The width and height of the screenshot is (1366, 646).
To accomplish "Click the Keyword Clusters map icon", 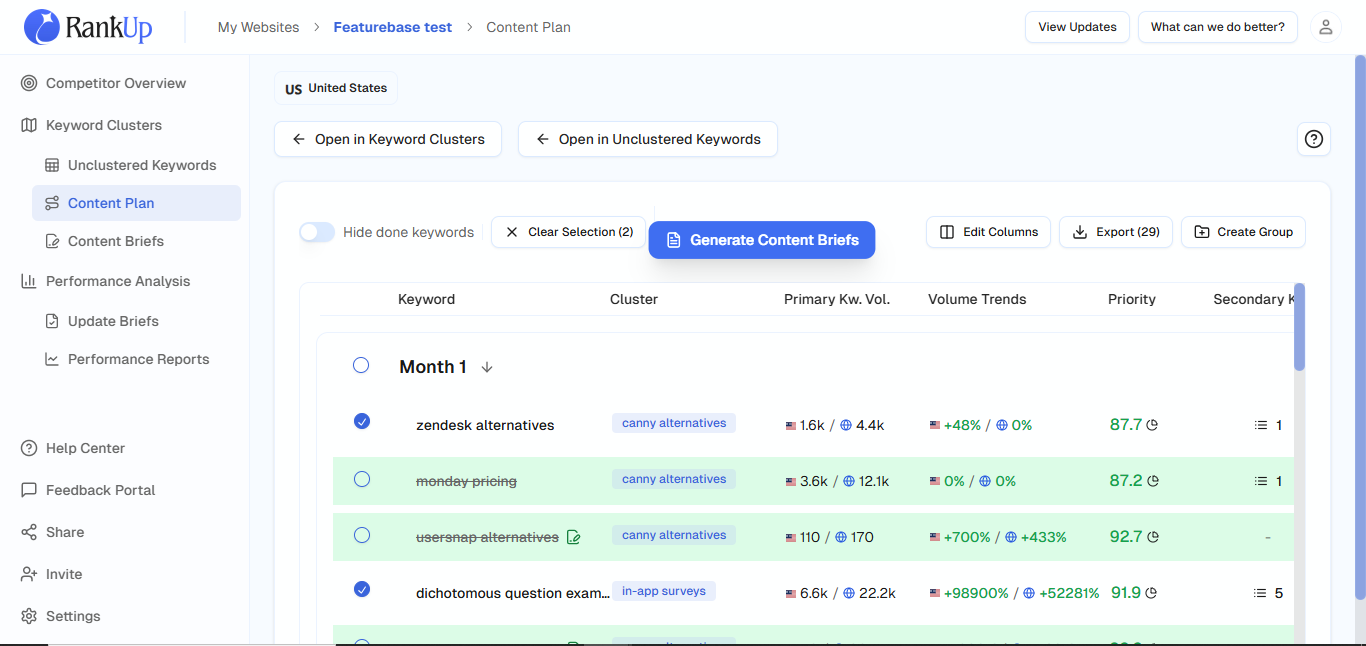I will tap(29, 125).
